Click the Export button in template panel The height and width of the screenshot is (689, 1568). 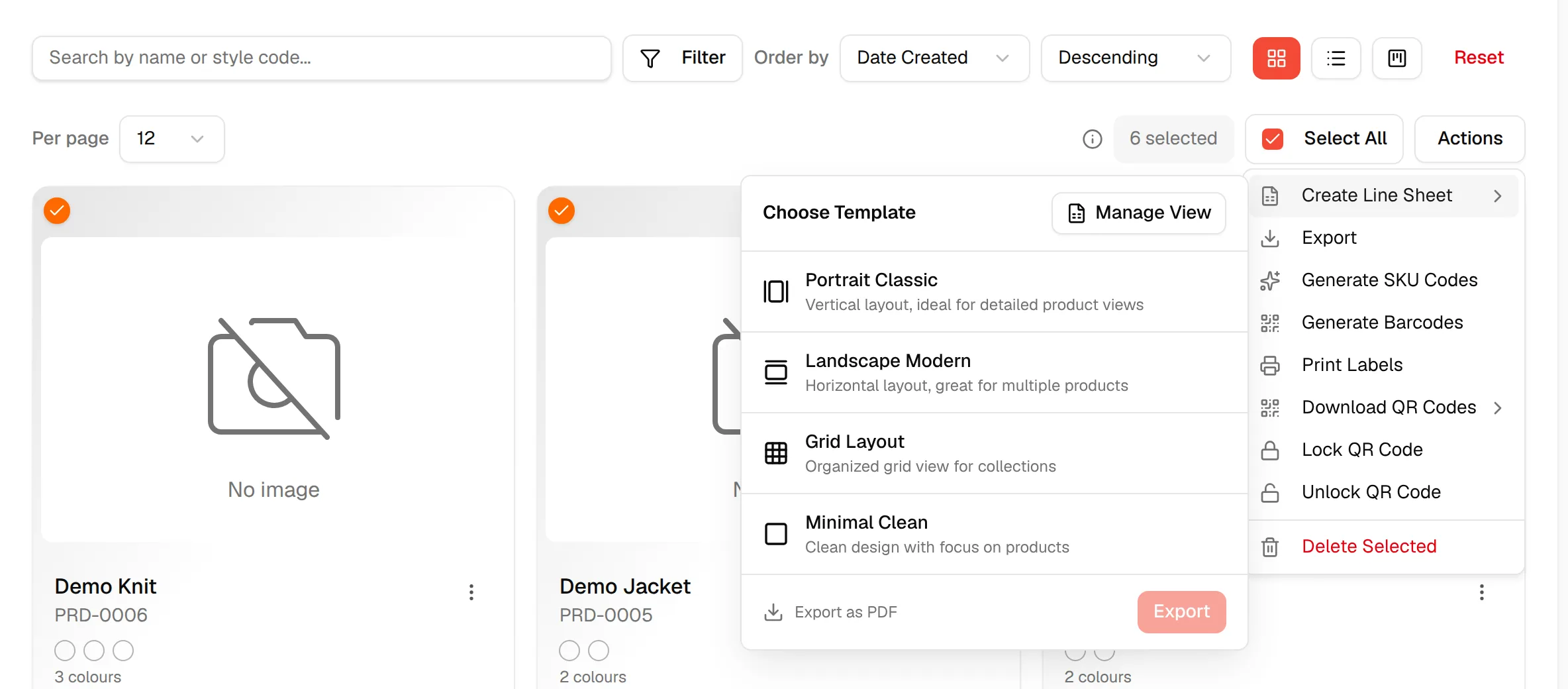(1181, 611)
